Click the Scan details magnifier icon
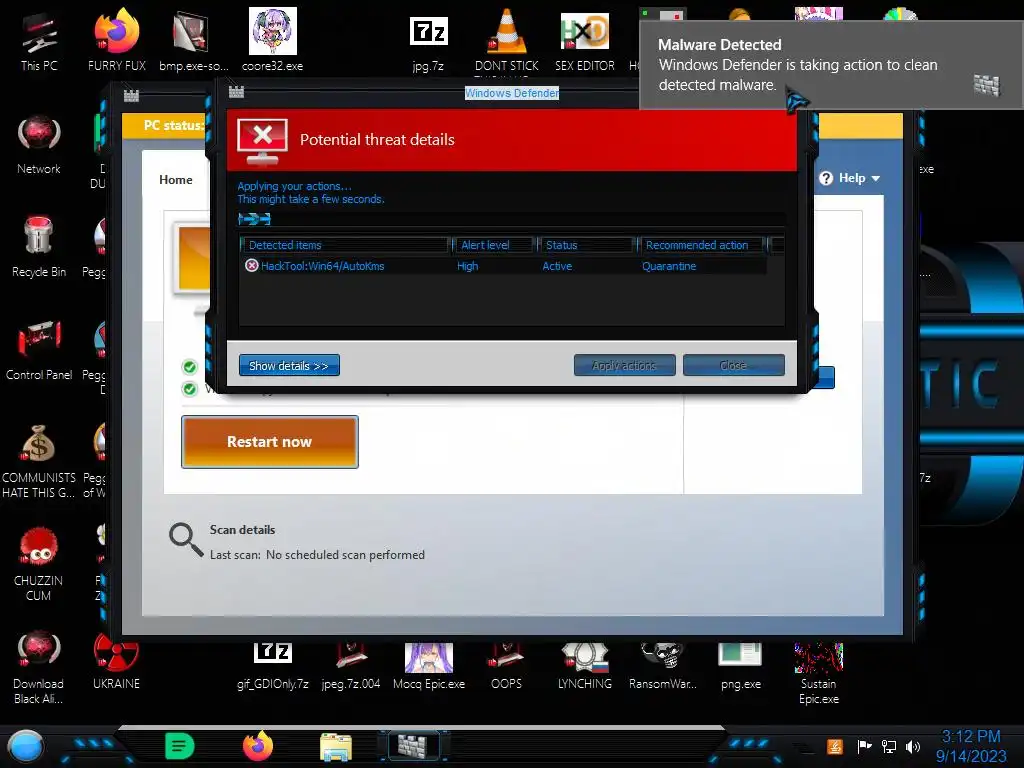This screenshot has height=768, width=1024. pyautogui.click(x=186, y=539)
